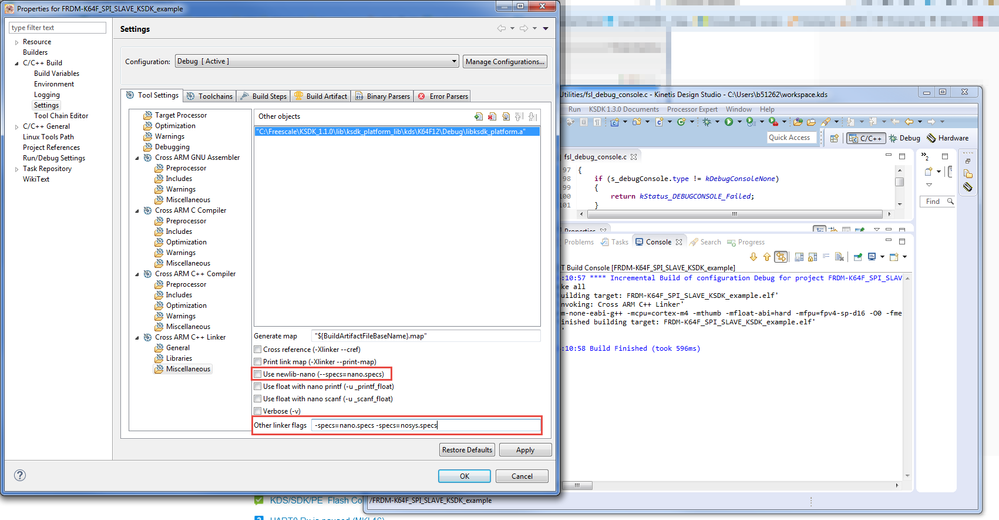Check Use newlib-nano (--specs=nano.specs)
The width and height of the screenshot is (999, 520).
point(257,374)
